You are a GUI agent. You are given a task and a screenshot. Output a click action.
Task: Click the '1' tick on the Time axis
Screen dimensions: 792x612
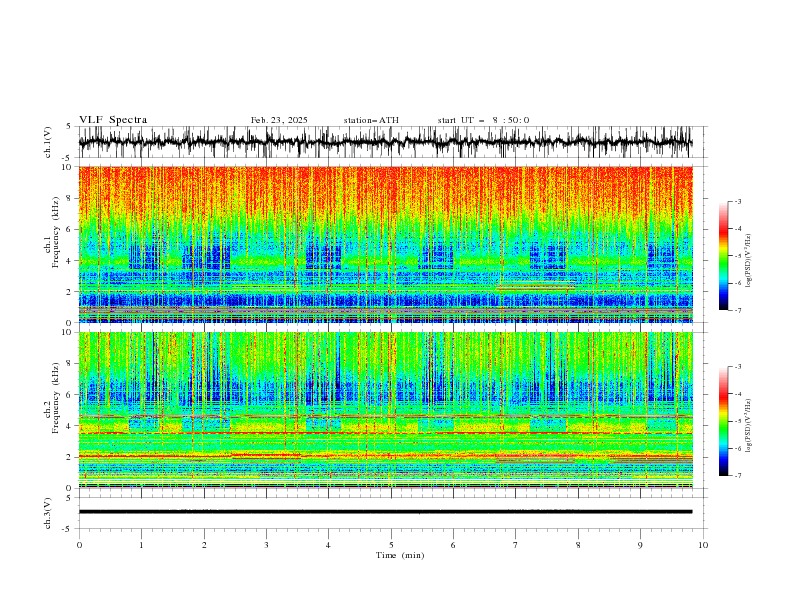click(141, 545)
